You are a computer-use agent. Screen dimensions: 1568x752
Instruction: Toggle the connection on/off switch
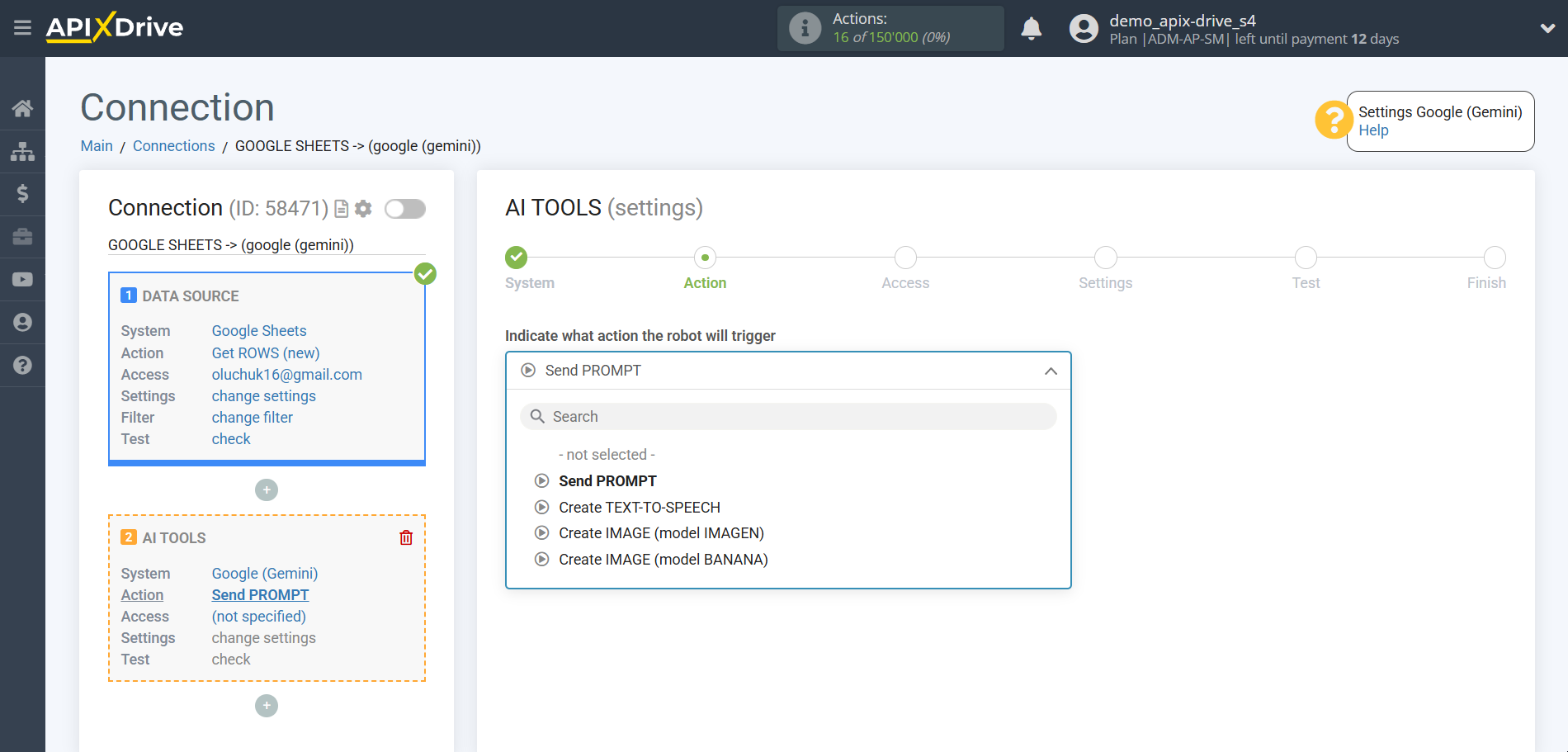(x=405, y=209)
